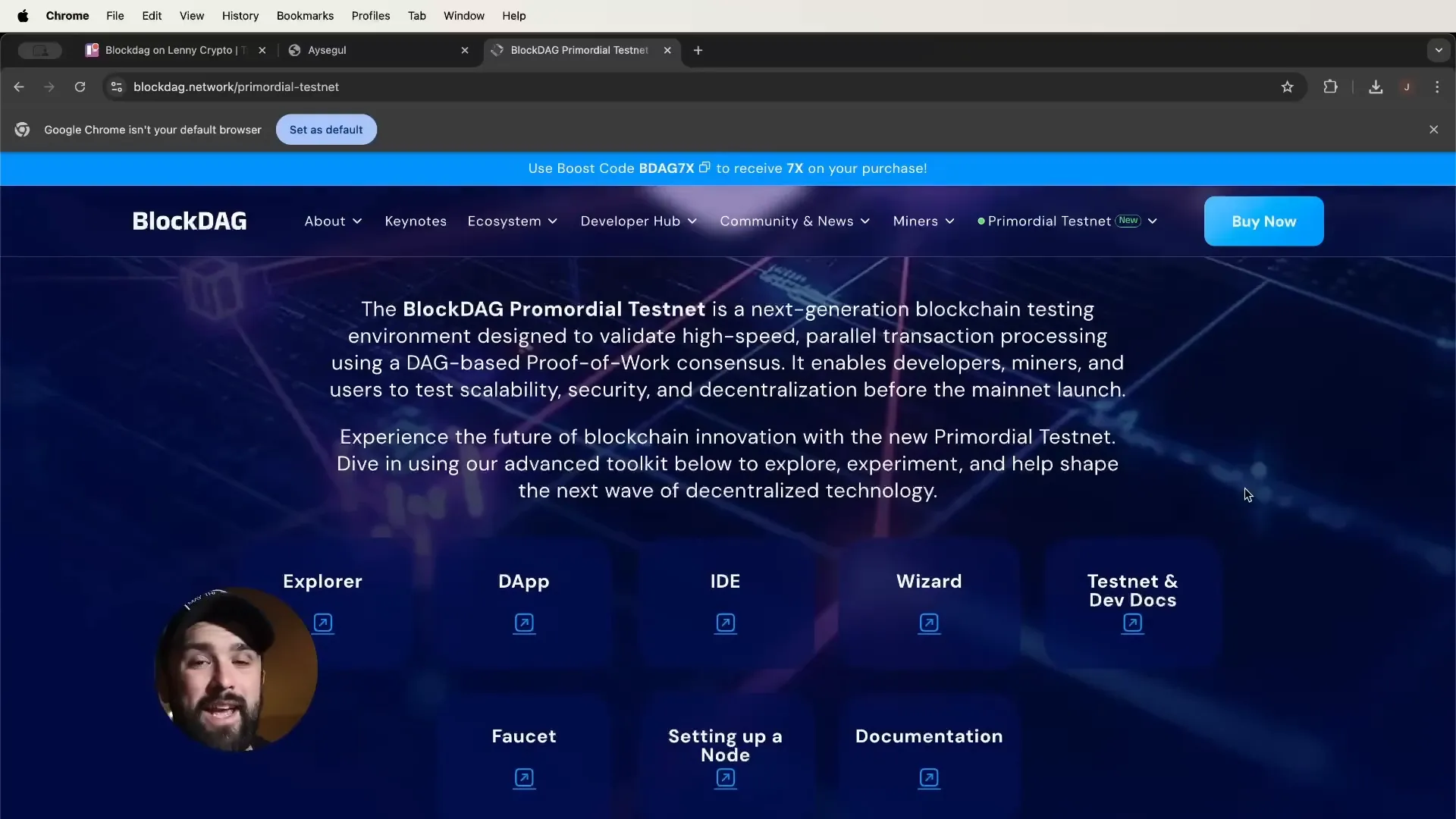Open Setting up a Node link icon
The width and height of the screenshot is (1456, 819).
726,777
